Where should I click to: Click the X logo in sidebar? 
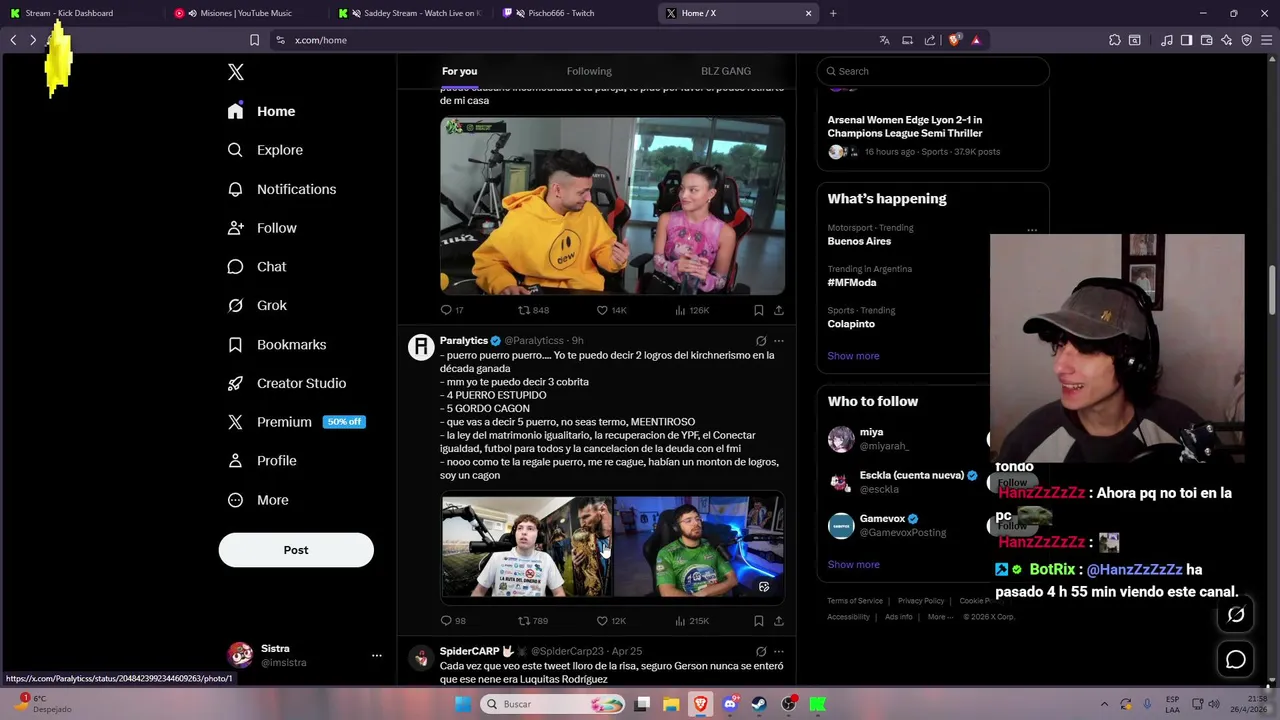pyautogui.click(x=236, y=72)
